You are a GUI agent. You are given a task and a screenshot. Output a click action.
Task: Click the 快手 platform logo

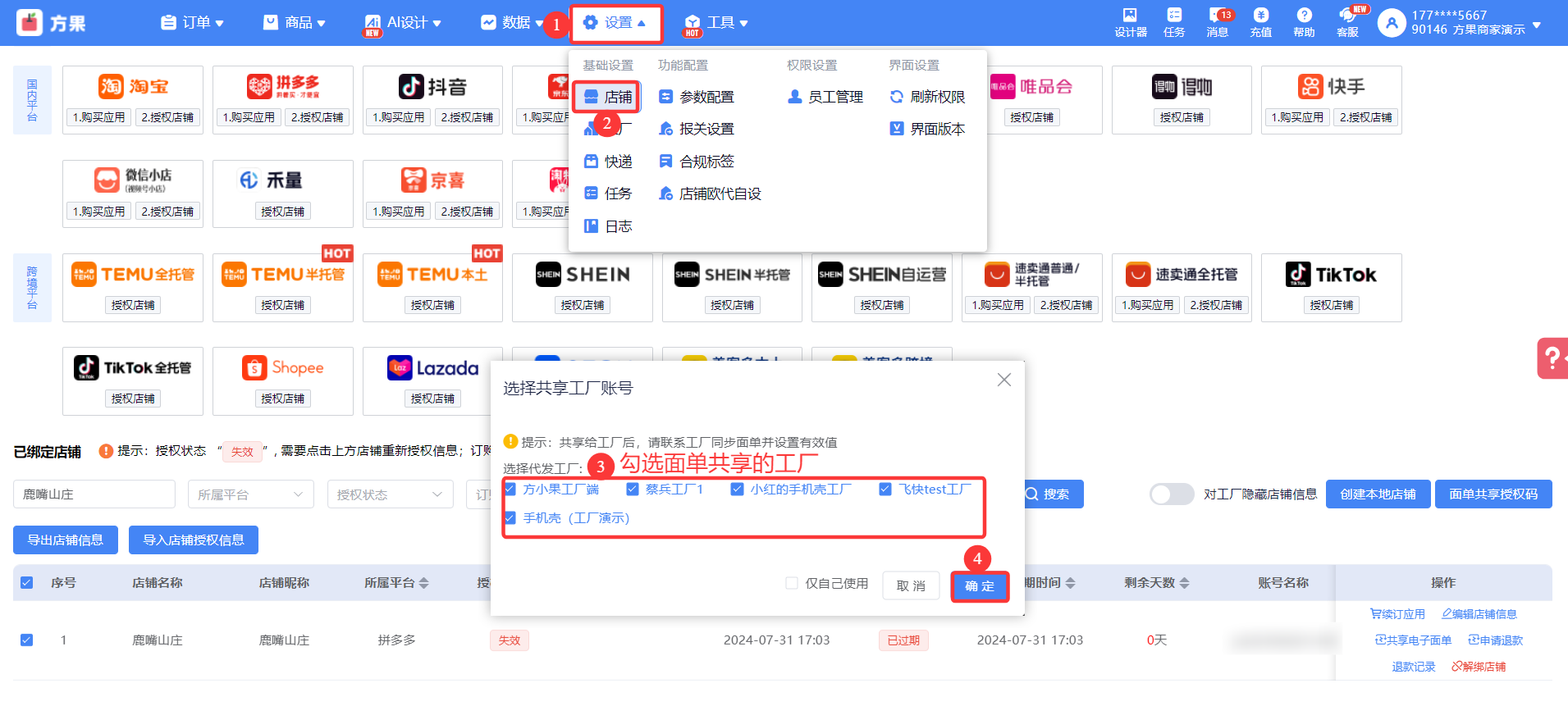click(1331, 86)
